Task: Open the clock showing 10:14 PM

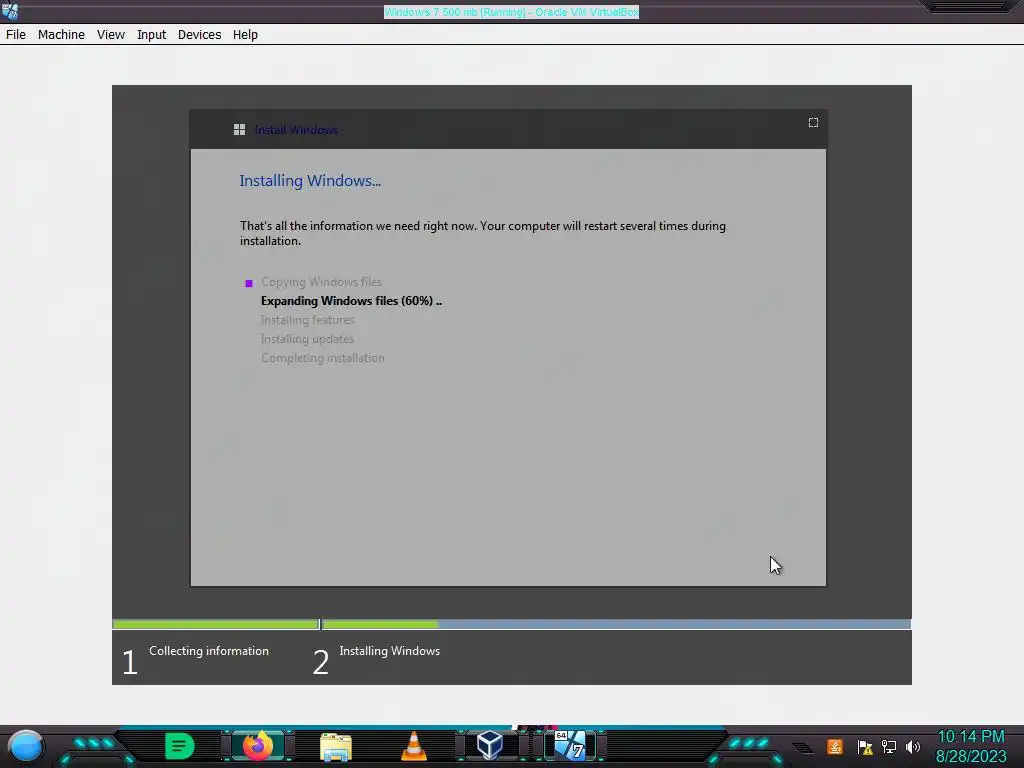Action: click(971, 746)
